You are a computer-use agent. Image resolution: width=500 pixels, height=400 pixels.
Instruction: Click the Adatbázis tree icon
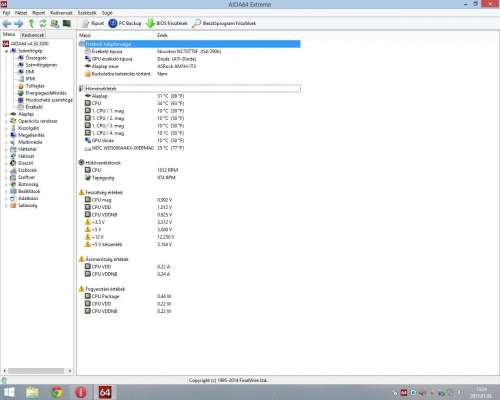[x=13, y=198]
